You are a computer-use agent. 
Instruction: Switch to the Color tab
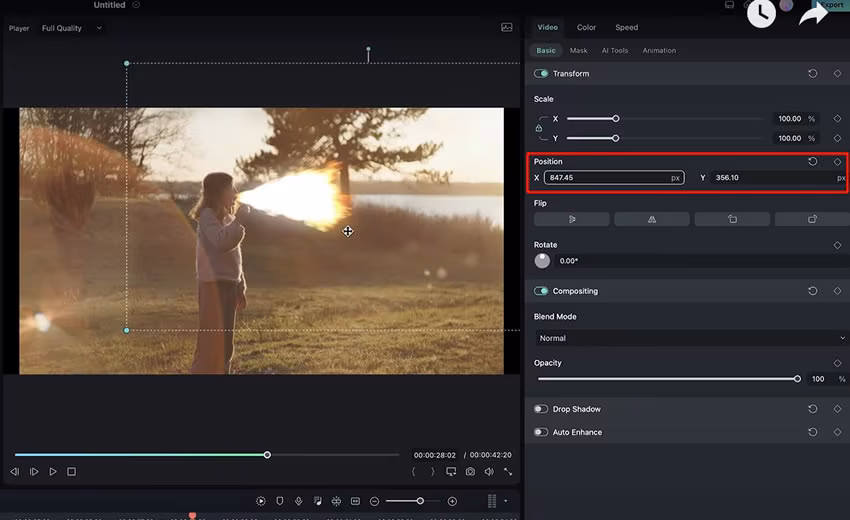click(586, 28)
